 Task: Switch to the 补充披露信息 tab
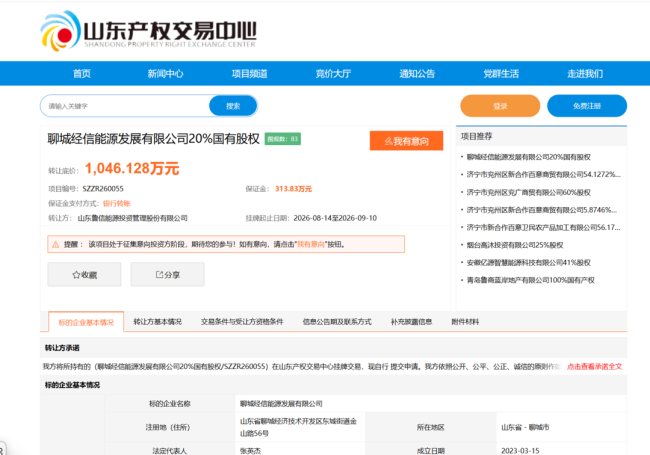click(x=411, y=322)
